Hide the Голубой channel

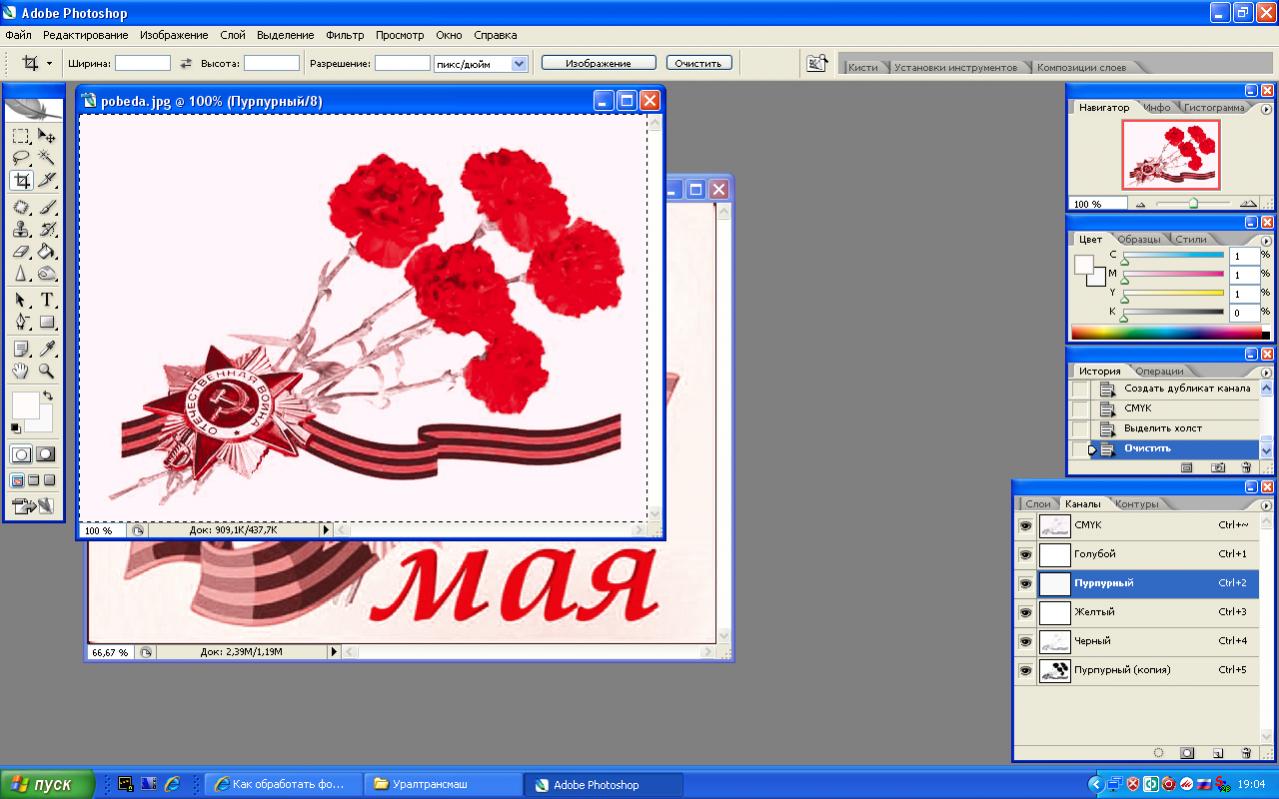1025,554
